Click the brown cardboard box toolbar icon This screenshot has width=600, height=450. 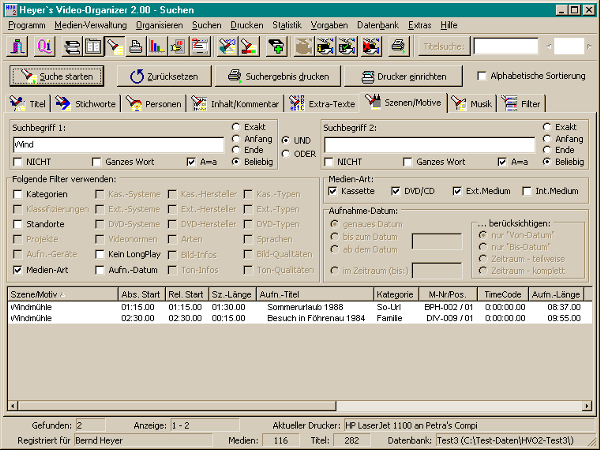coord(306,46)
